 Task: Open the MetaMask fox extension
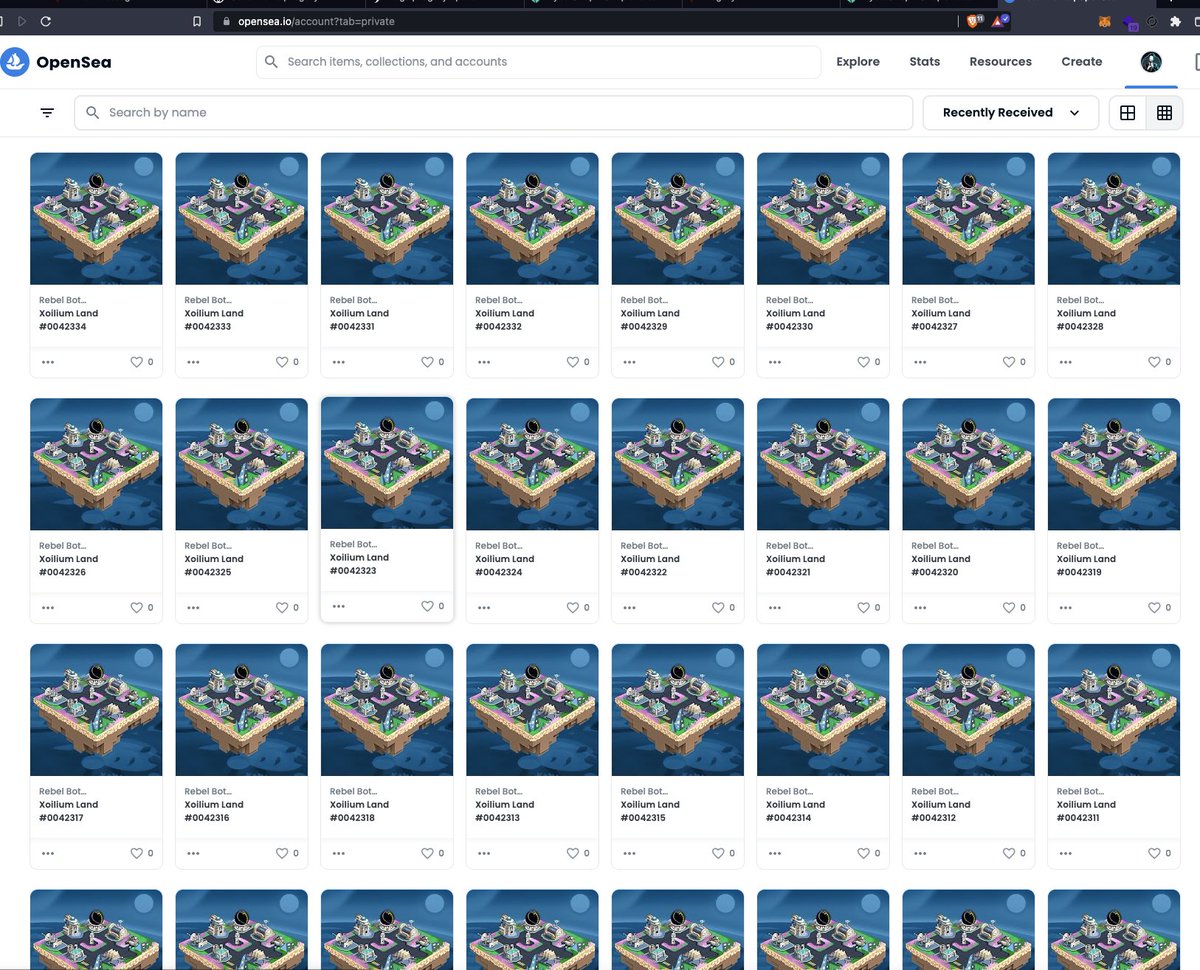pos(1104,21)
